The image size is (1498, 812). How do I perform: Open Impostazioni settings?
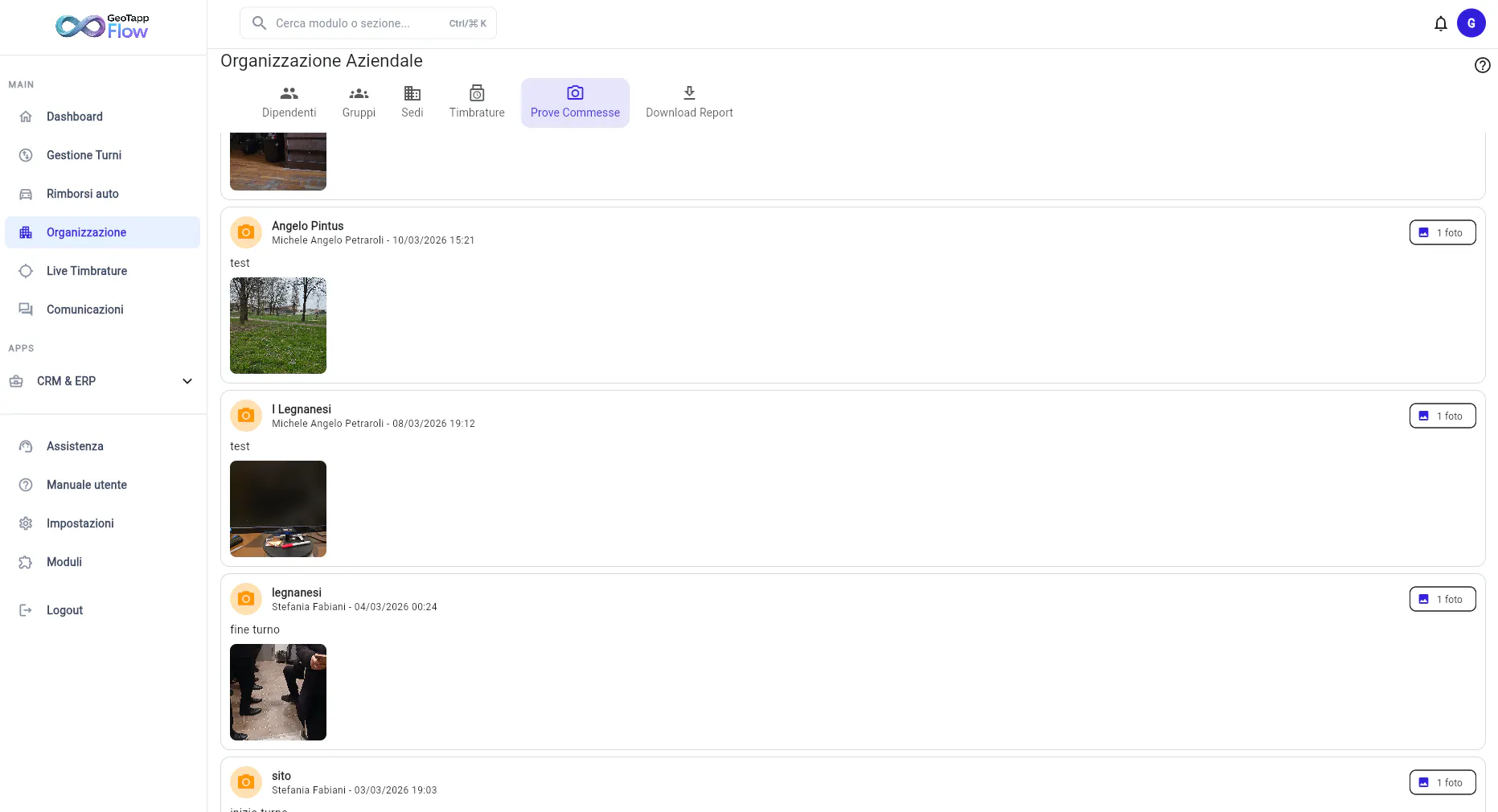click(102, 523)
